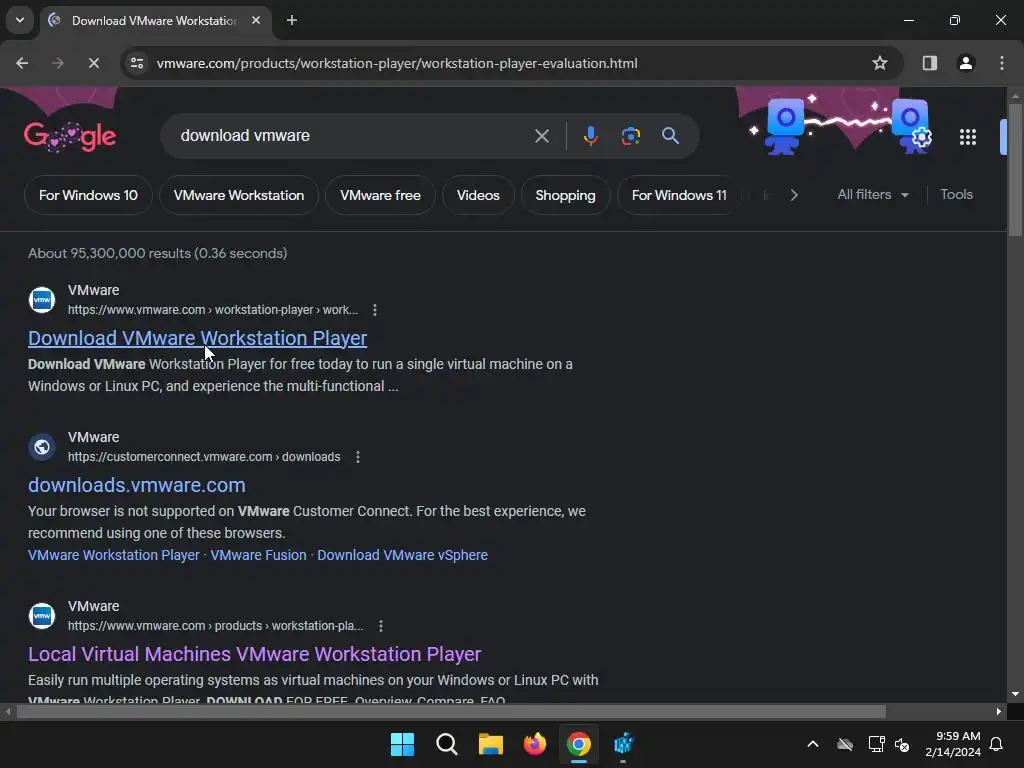
Task: Open Download VMware vSphere sitelink
Action: click(402, 555)
